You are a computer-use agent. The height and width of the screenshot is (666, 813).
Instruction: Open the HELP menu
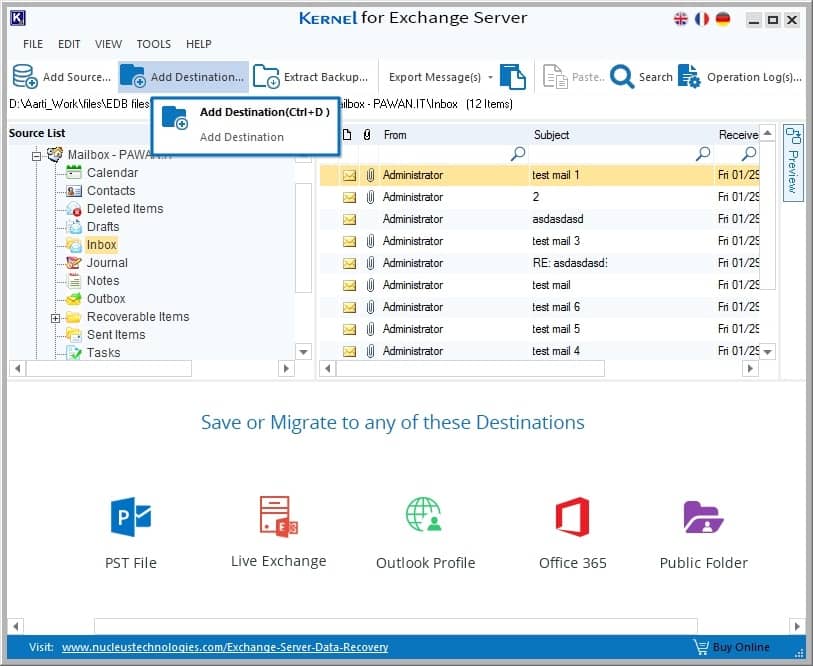(x=199, y=44)
